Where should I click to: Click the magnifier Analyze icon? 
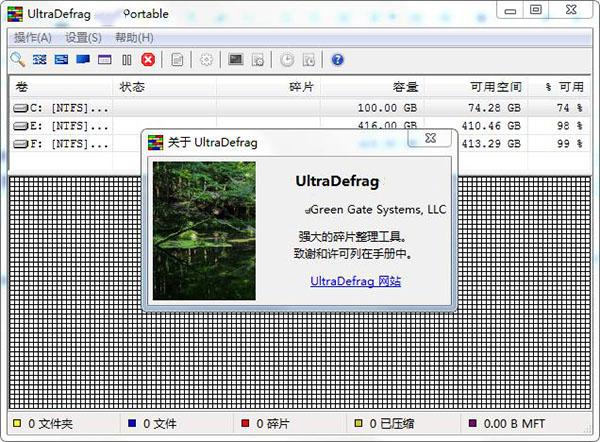(18, 60)
